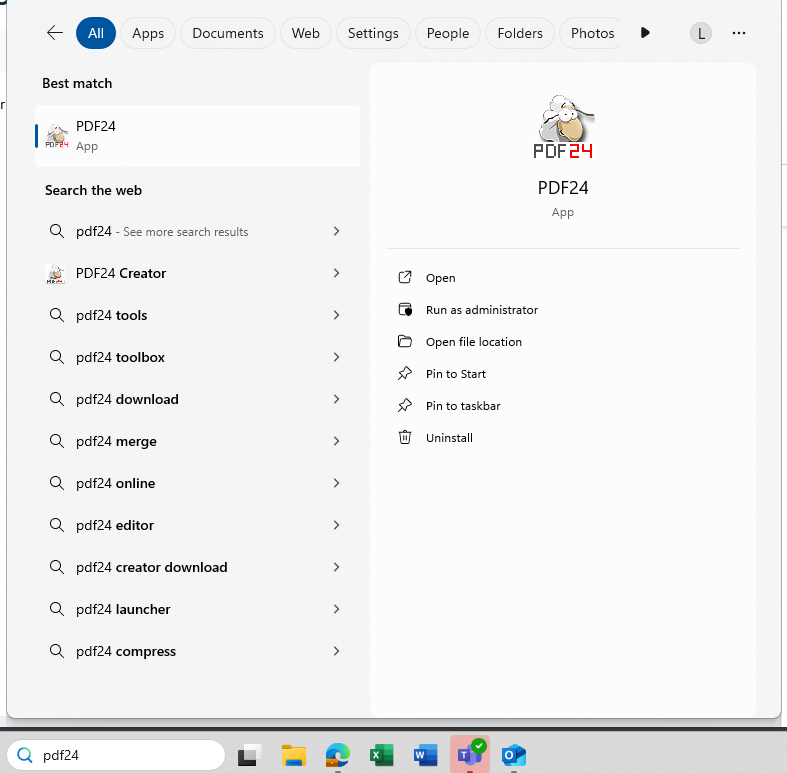Select the 'pdf24 online' suggestion

(x=195, y=483)
